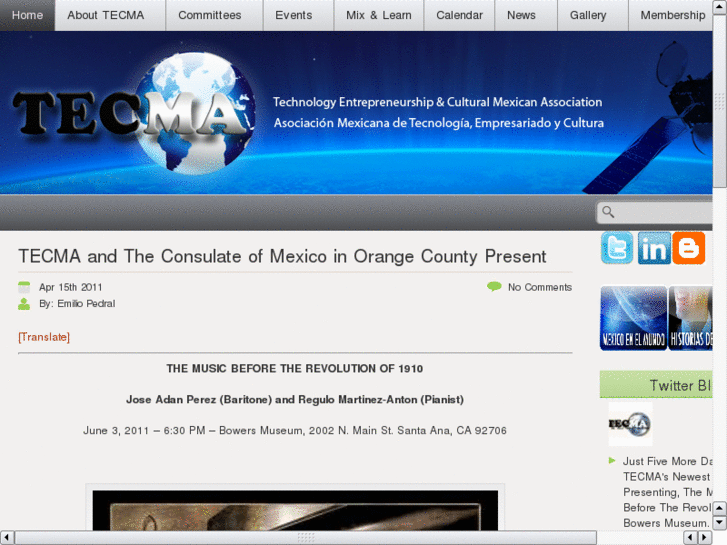Open the Blogger social icon

tap(689, 248)
